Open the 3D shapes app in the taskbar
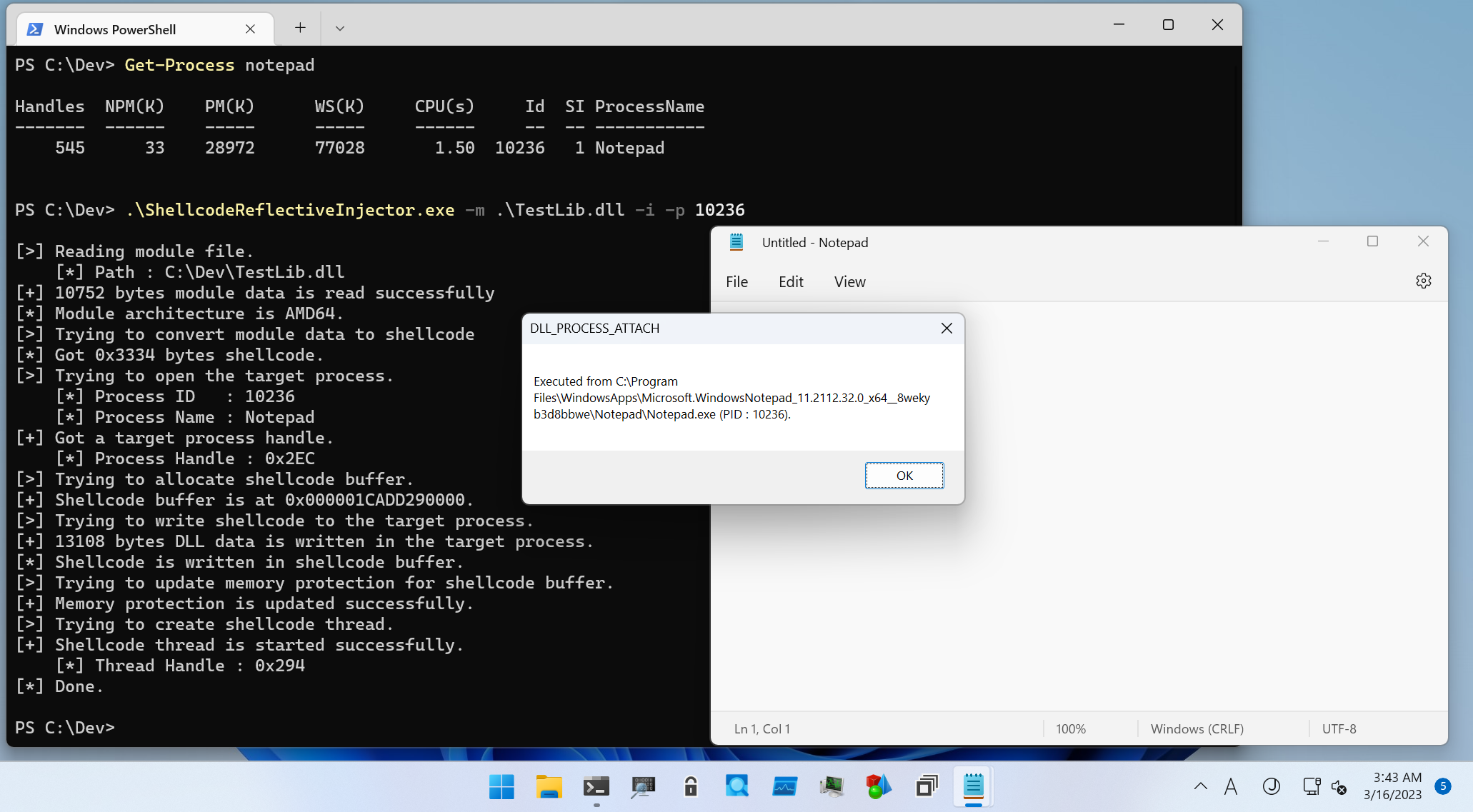The width and height of the screenshot is (1473, 812). pos(879,786)
